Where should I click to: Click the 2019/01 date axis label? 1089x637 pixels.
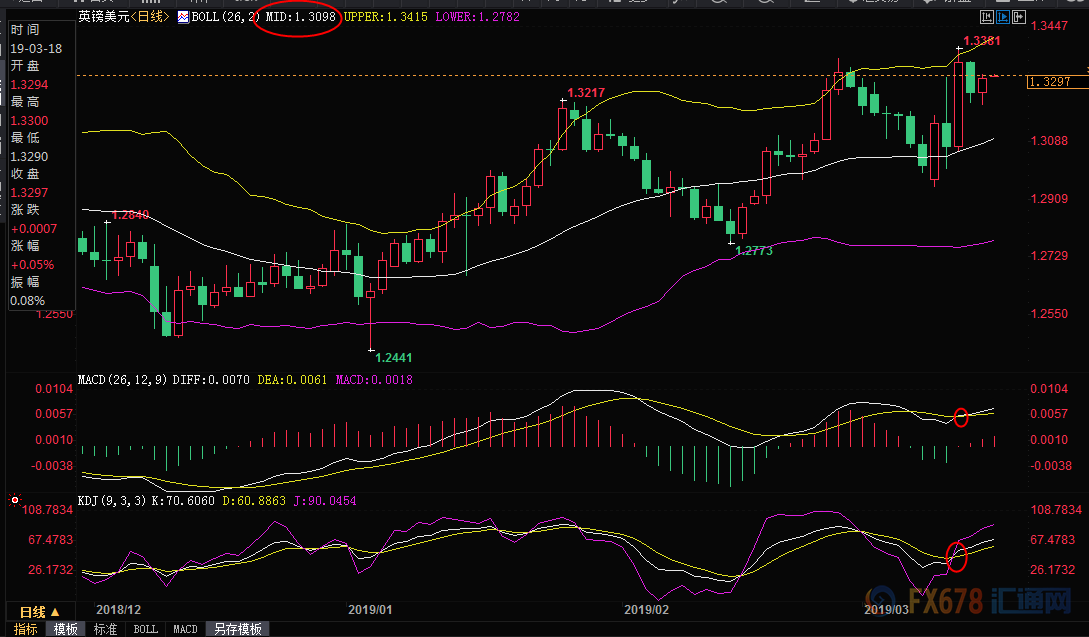click(x=370, y=609)
